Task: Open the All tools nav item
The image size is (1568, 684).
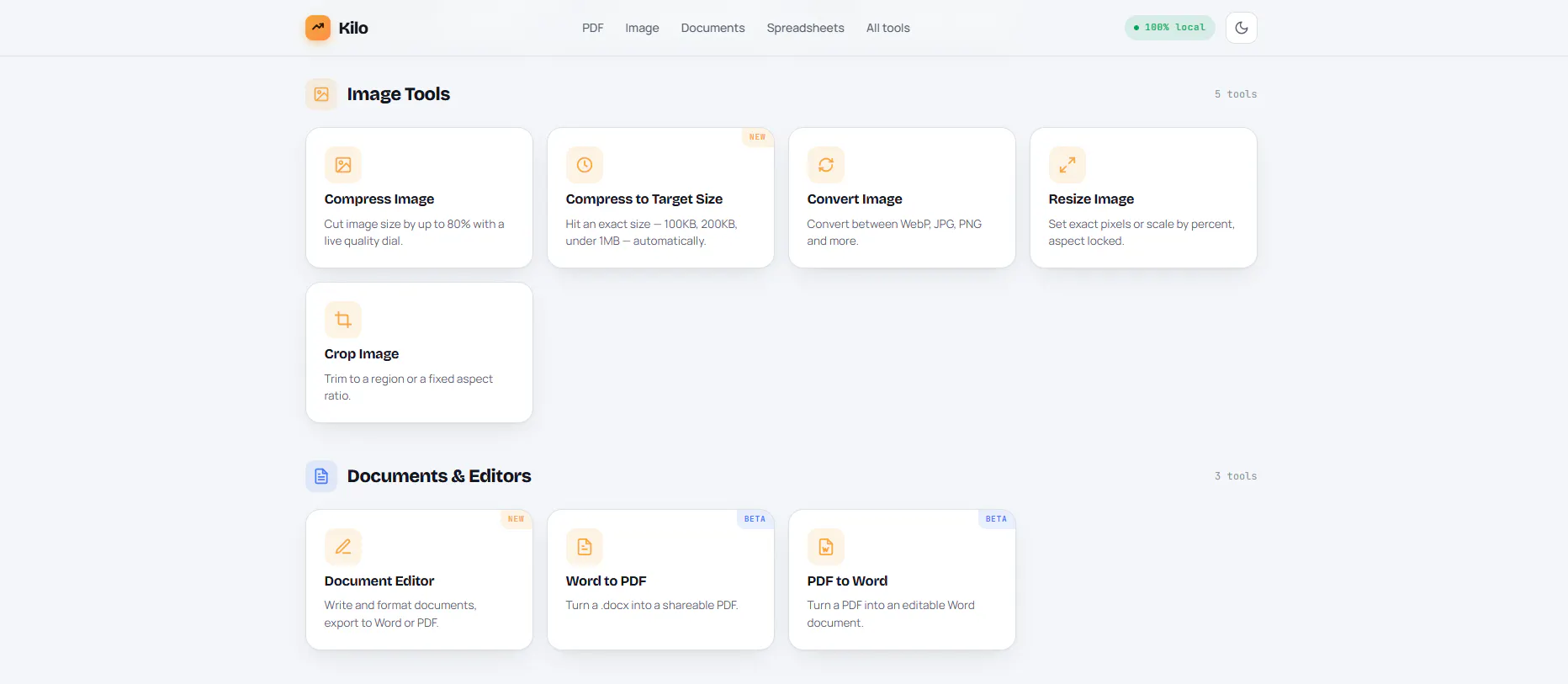Action: (x=888, y=28)
